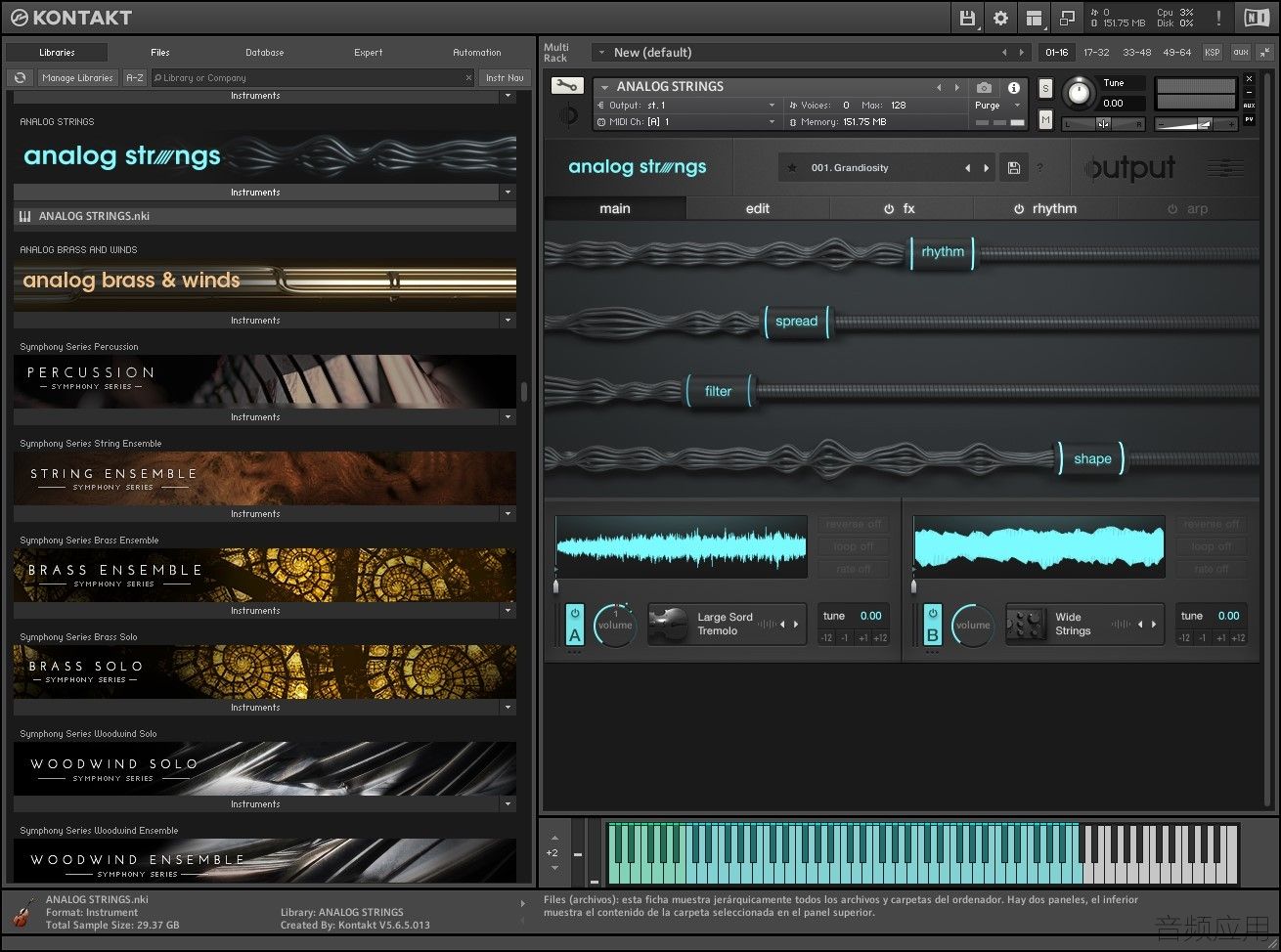Toggle the arp power icon
Viewport: 1281px width, 952px height.
click(1173, 209)
